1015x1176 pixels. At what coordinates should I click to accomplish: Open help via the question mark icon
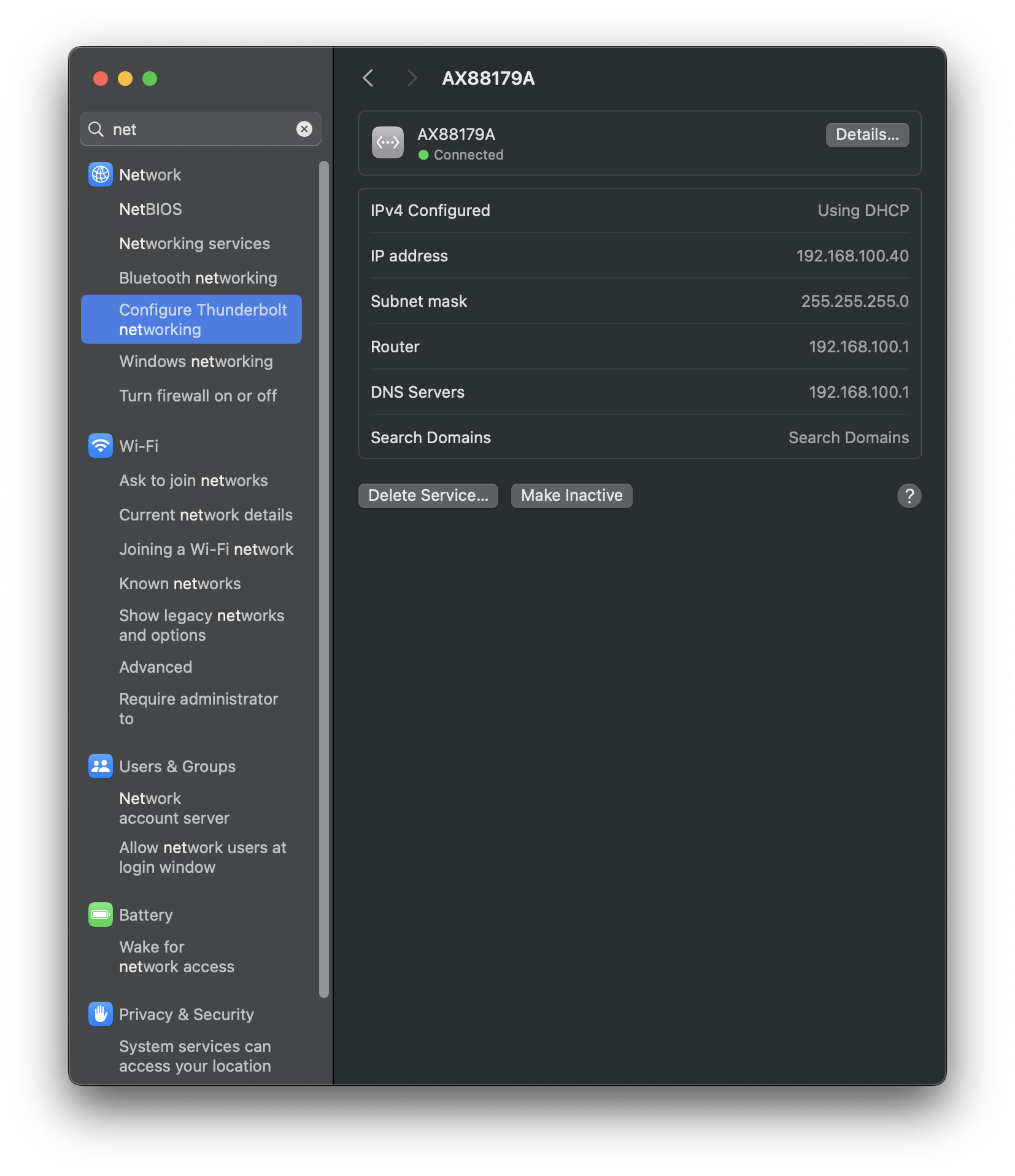pos(909,495)
